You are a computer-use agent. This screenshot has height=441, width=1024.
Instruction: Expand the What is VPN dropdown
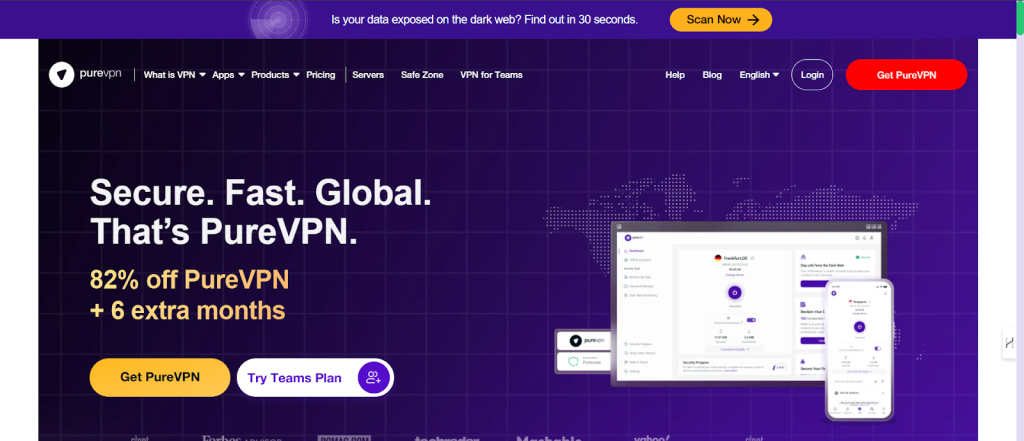[x=174, y=75]
